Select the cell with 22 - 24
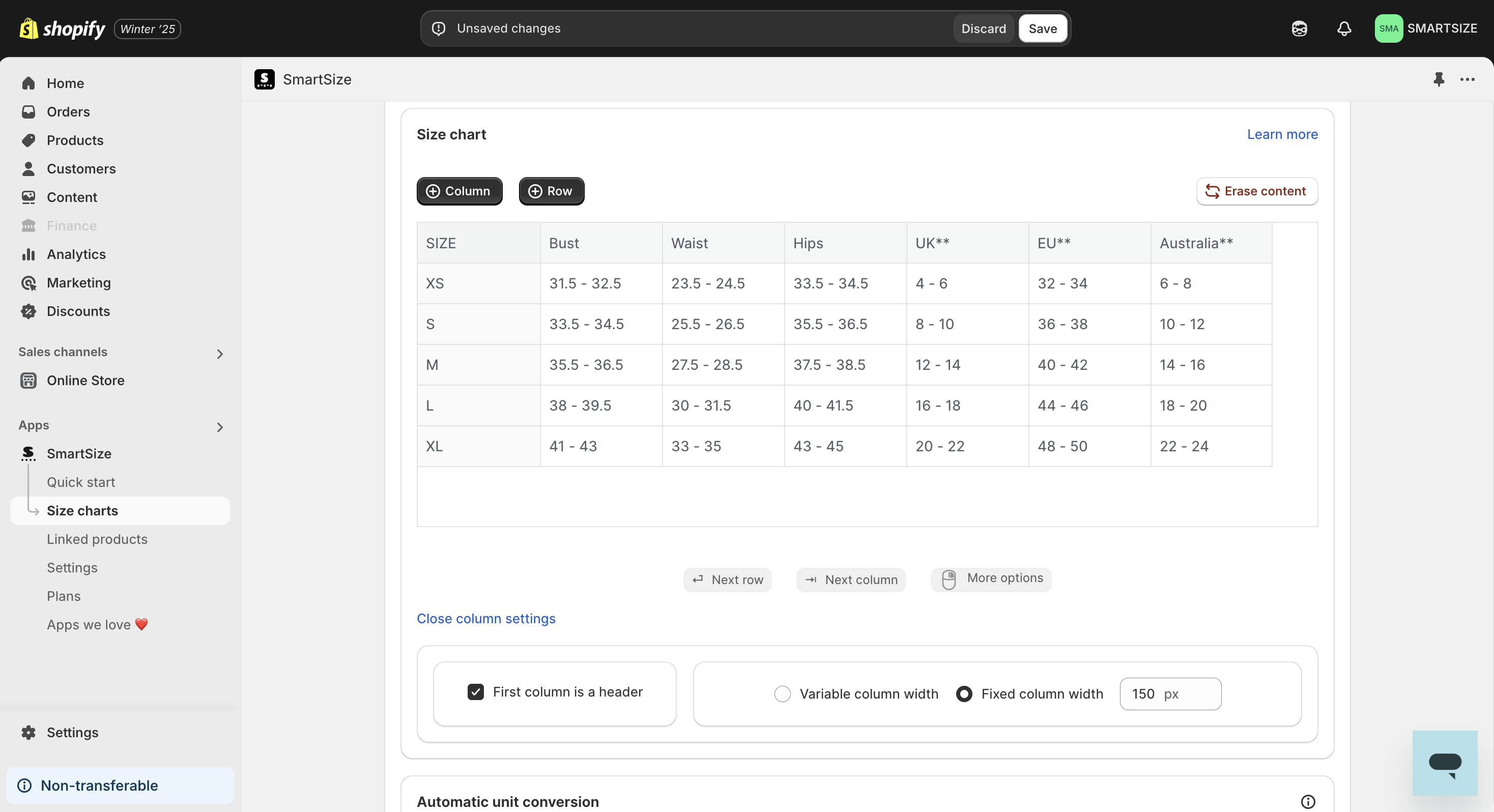Viewport: 1494px width, 812px height. [x=1212, y=446]
